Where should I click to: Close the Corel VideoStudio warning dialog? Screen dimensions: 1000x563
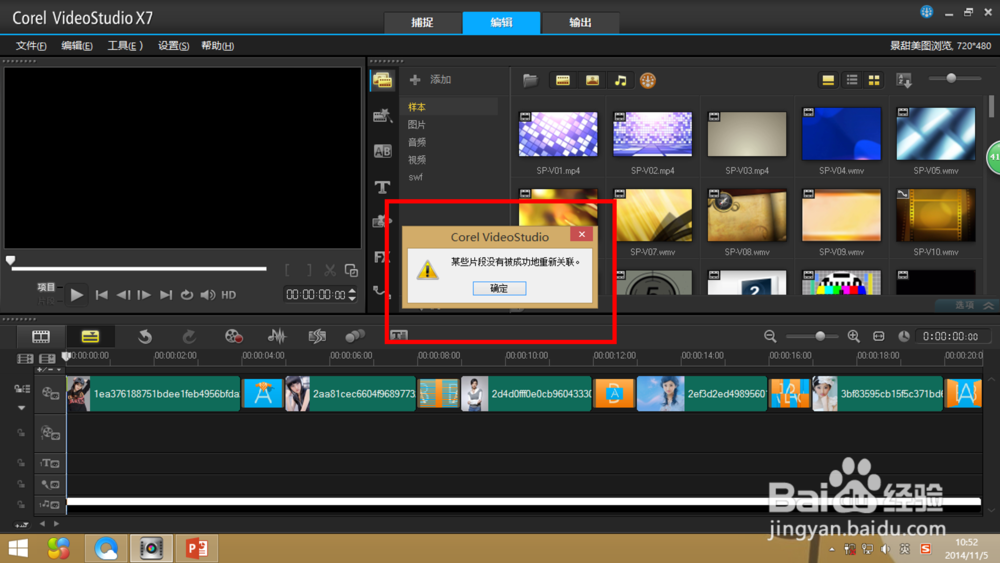582,234
